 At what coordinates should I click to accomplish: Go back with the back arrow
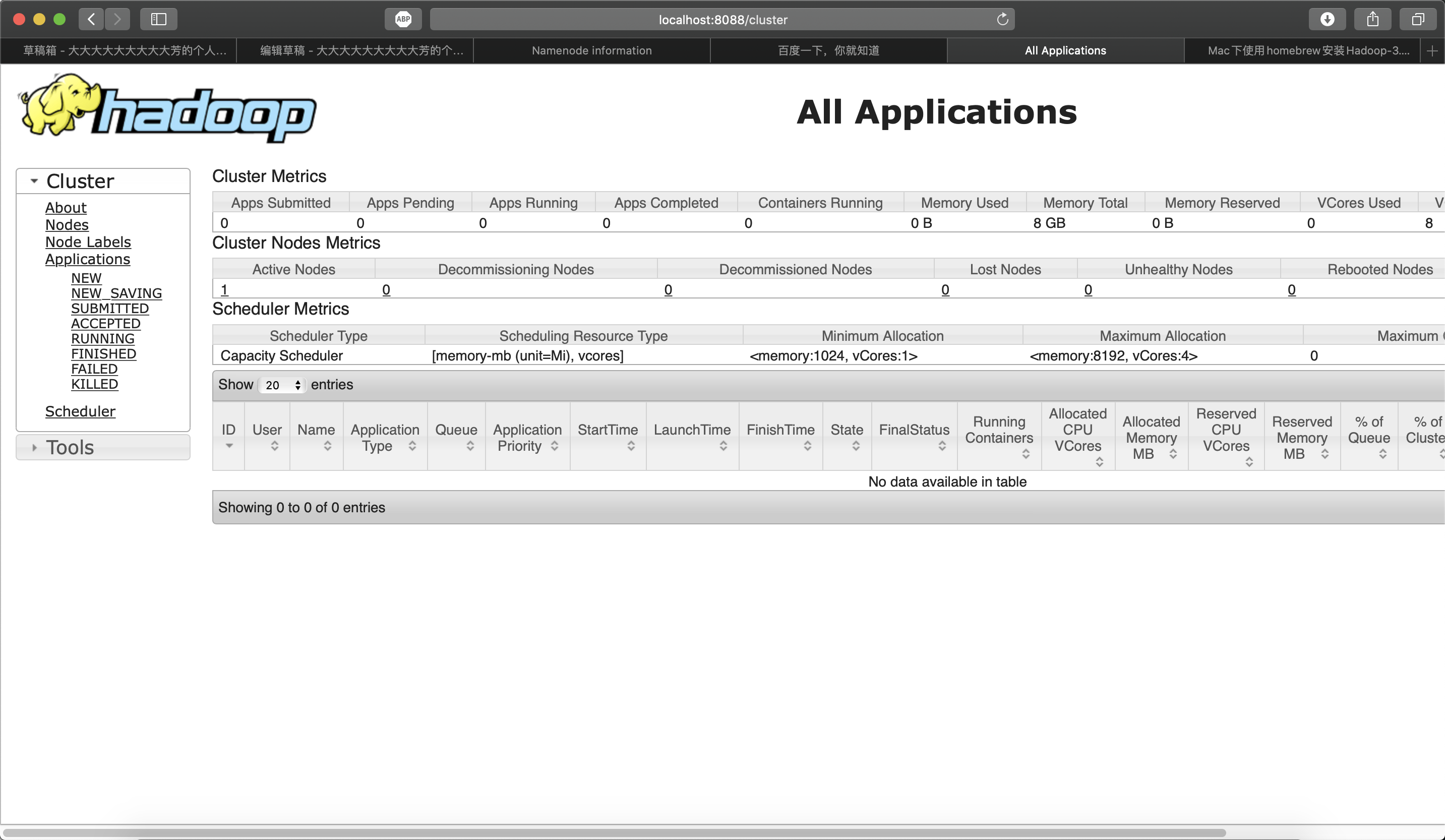pyautogui.click(x=91, y=20)
